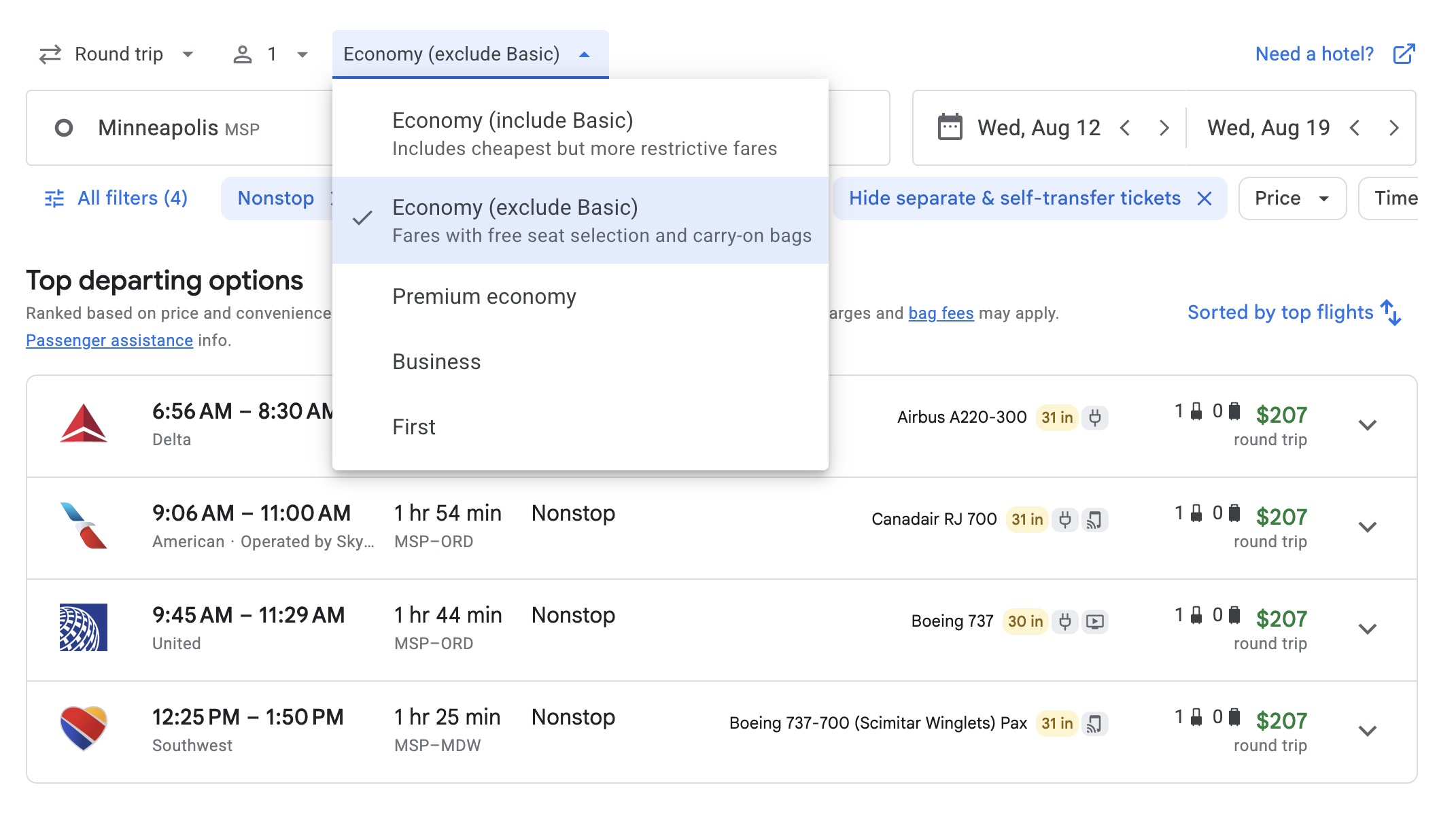Viewport: 1456px width, 817px height.
Task: Click checked bag icon on United row
Action: pyautogui.click(x=1234, y=615)
